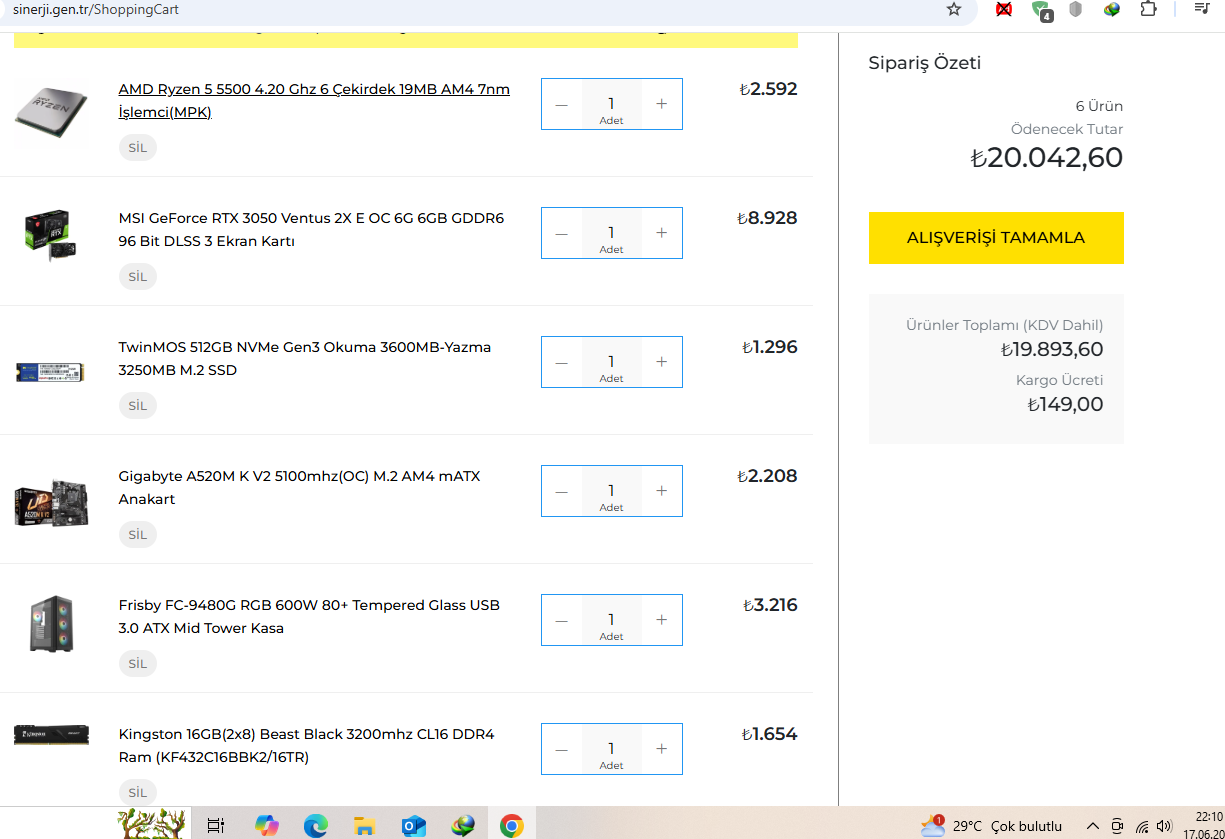1225x839 pixels.
Task: Click the AMD Ryzen 5 5500 quantity field
Action: 611,104
